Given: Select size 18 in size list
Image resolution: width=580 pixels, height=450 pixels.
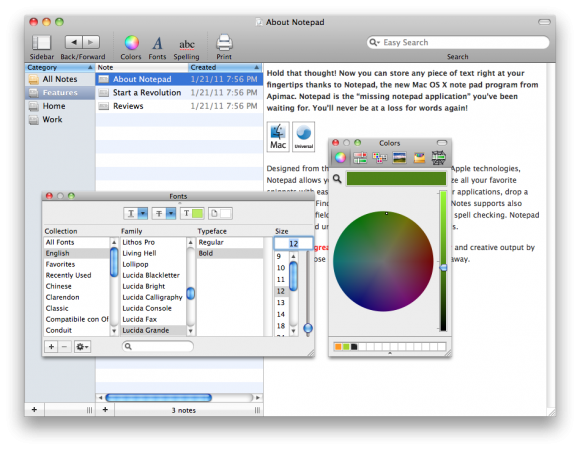Looking at the screenshot, I should [x=281, y=326].
